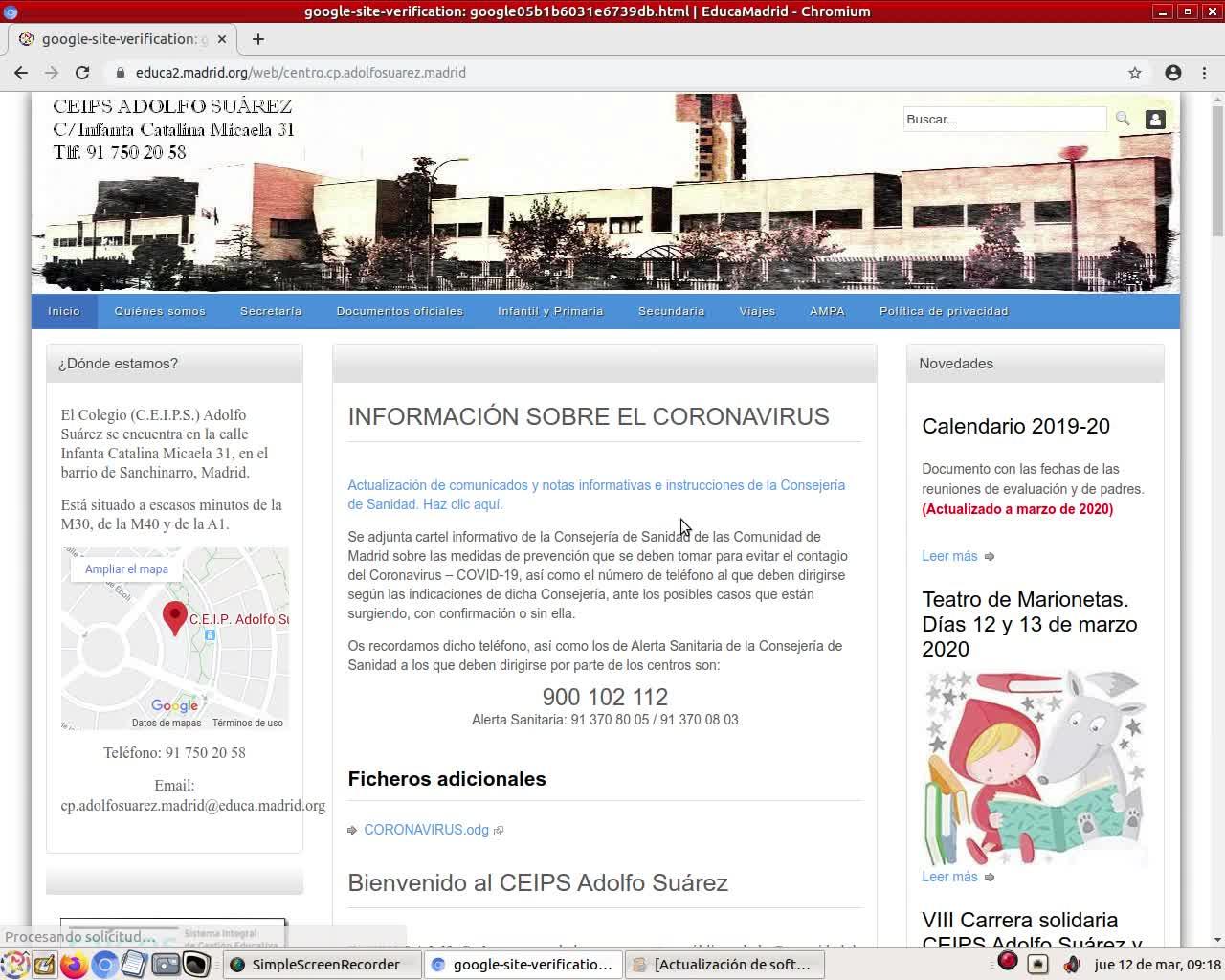
Task: Open the Infantil y Primaria section
Action: click(x=550, y=311)
